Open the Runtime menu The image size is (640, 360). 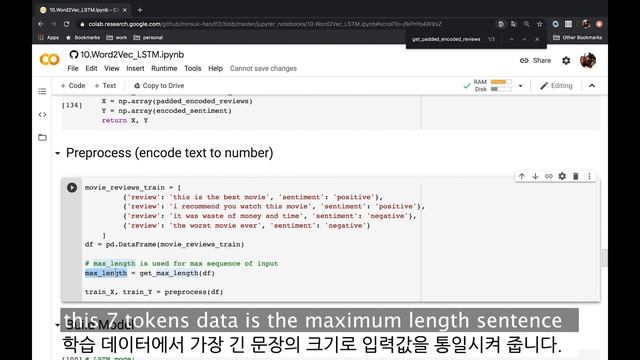pyautogui.click(x=164, y=69)
